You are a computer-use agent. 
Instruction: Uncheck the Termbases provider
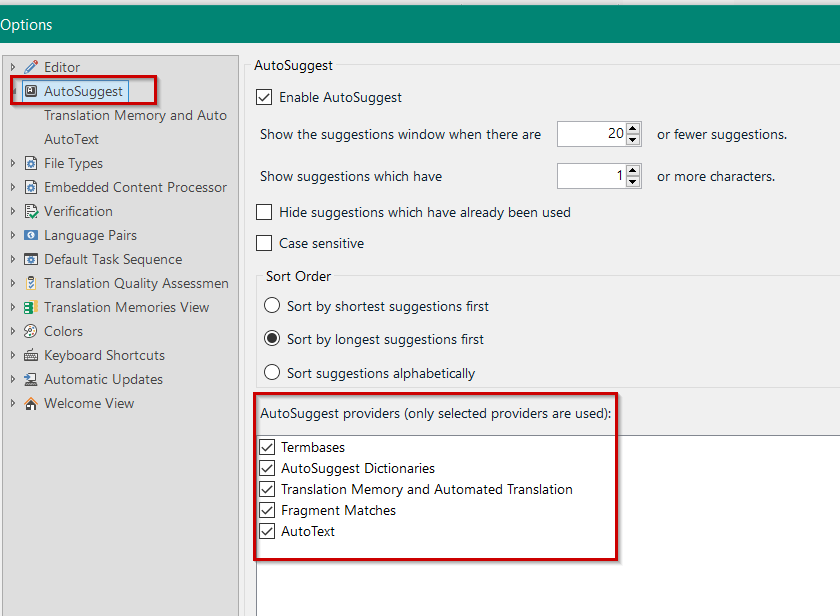coord(267,447)
